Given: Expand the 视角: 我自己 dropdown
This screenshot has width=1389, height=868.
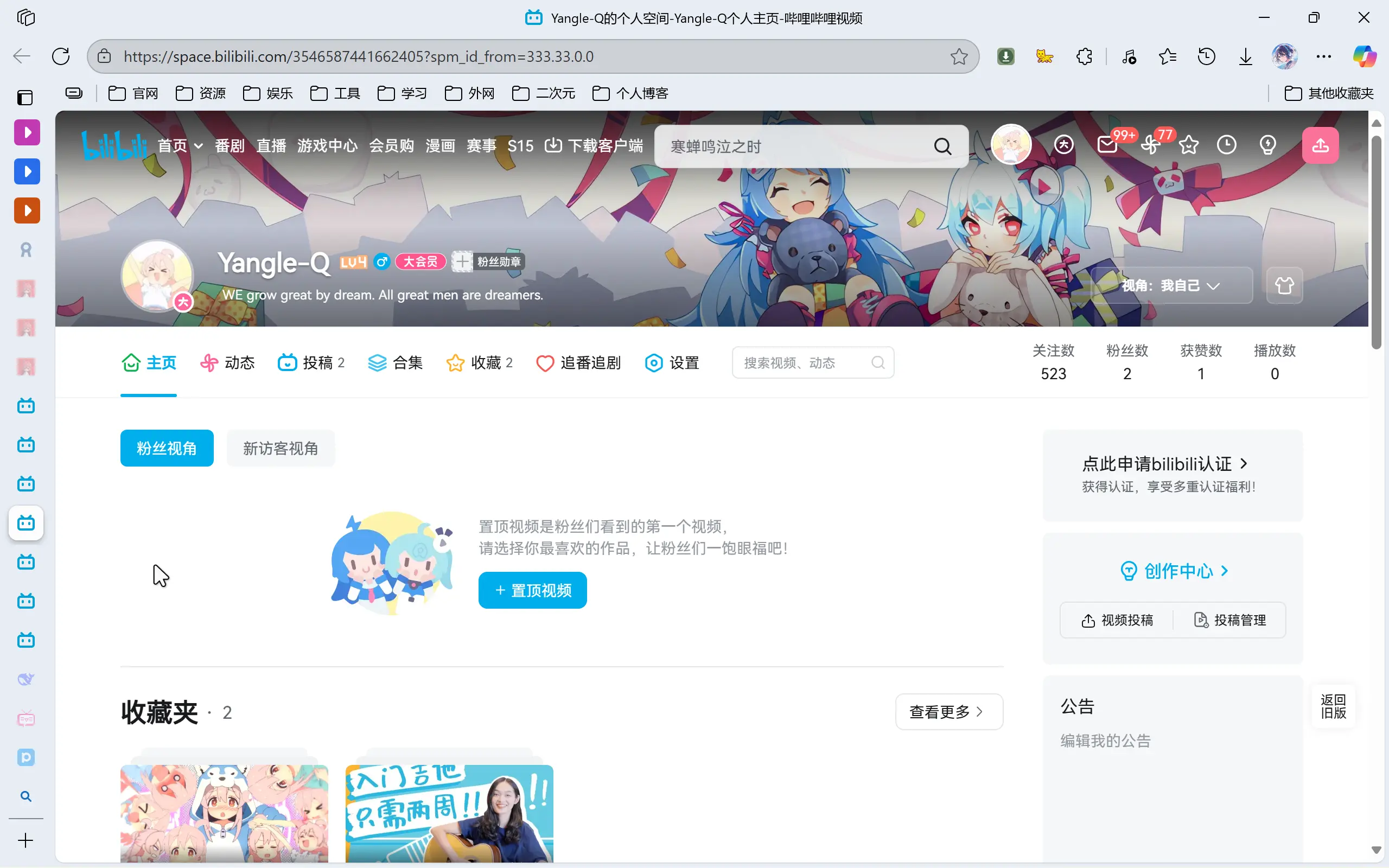Looking at the screenshot, I should tap(1171, 285).
